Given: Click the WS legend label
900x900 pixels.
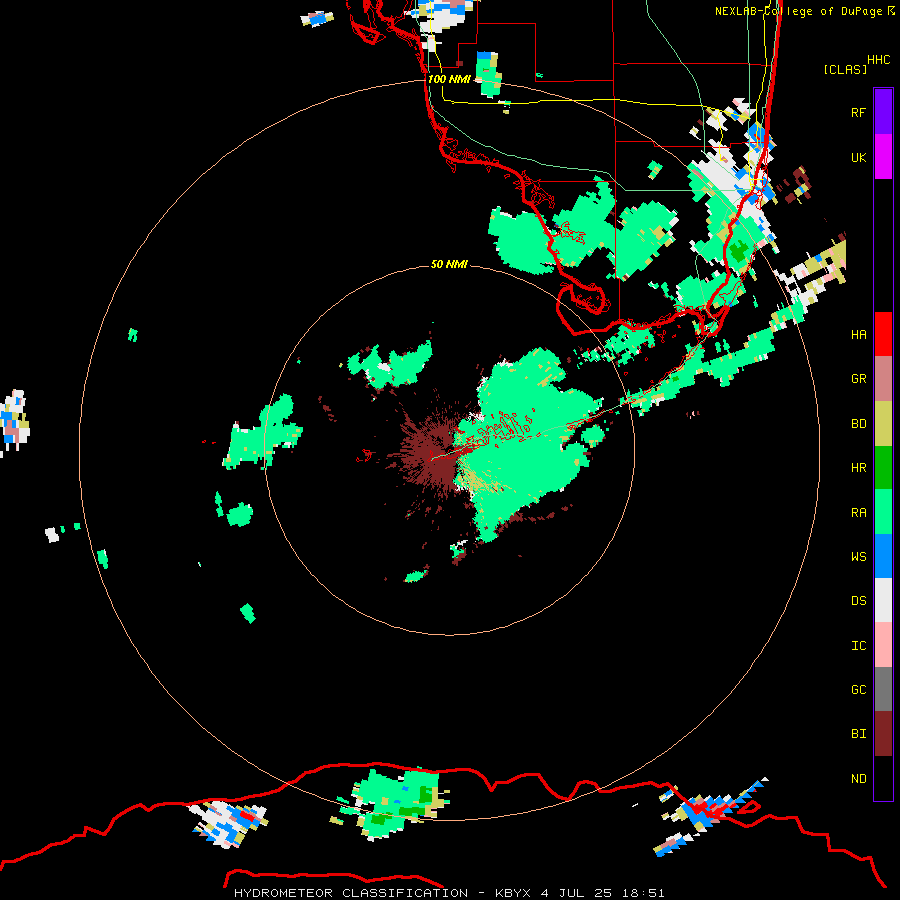Looking at the screenshot, I should point(858,556).
